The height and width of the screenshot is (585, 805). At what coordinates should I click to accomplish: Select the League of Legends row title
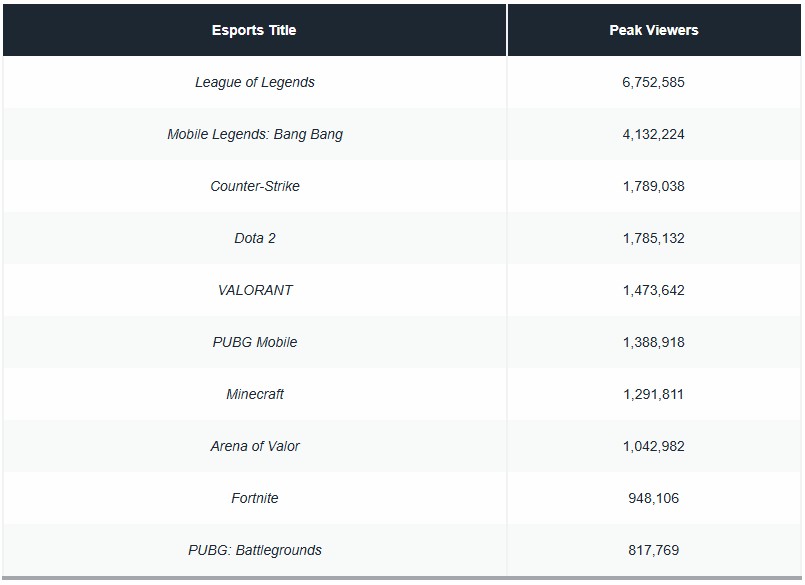tap(255, 82)
